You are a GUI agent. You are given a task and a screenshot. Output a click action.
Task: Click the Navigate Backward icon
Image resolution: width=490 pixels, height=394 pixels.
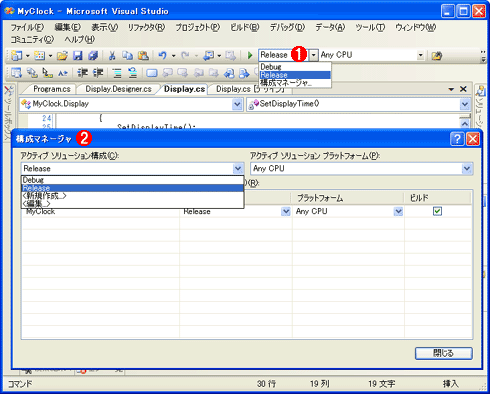[209, 55]
